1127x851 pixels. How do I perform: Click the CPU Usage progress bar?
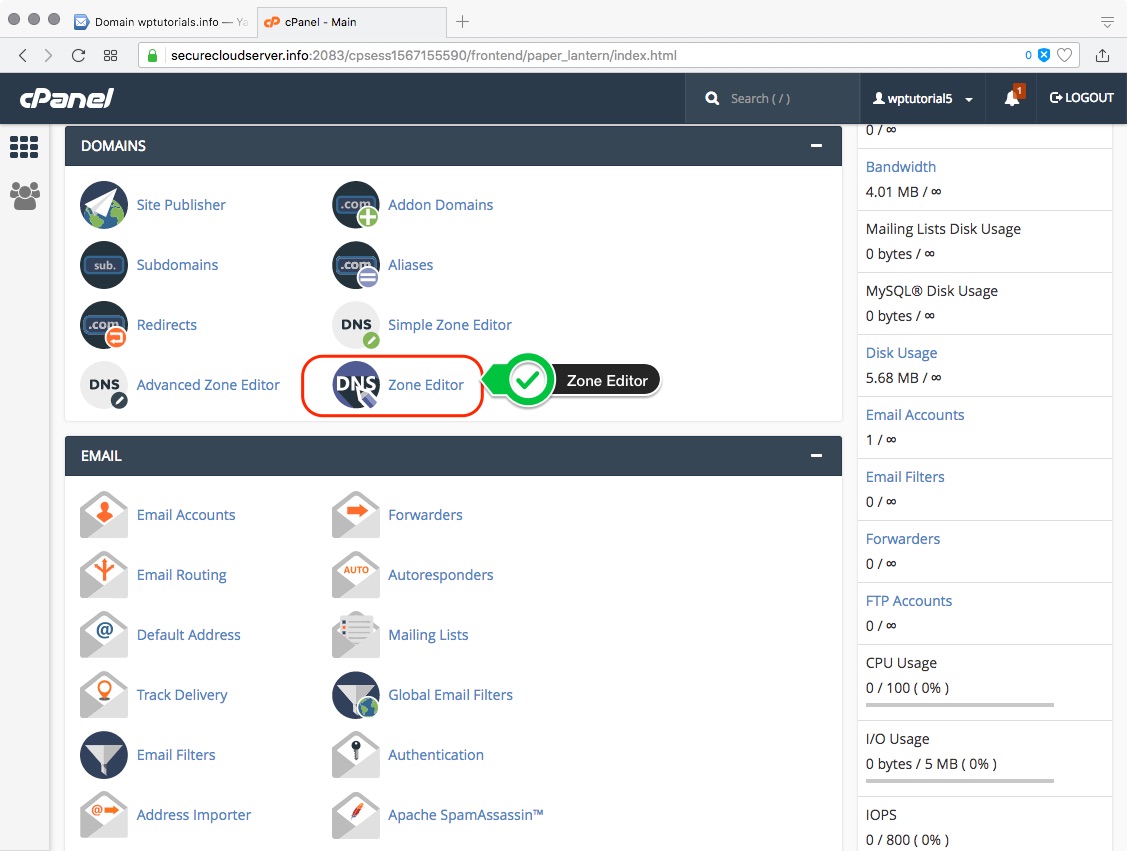tap(960, 705)
